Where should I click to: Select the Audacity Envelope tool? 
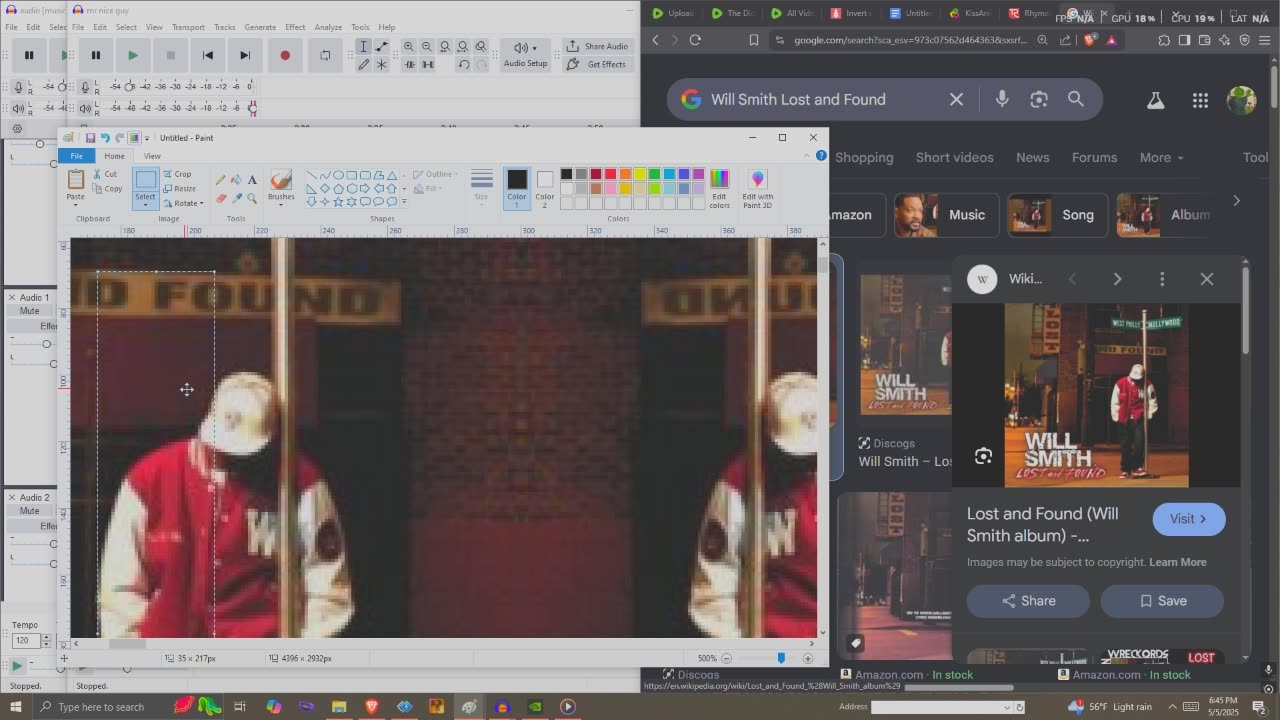point(382,47)
